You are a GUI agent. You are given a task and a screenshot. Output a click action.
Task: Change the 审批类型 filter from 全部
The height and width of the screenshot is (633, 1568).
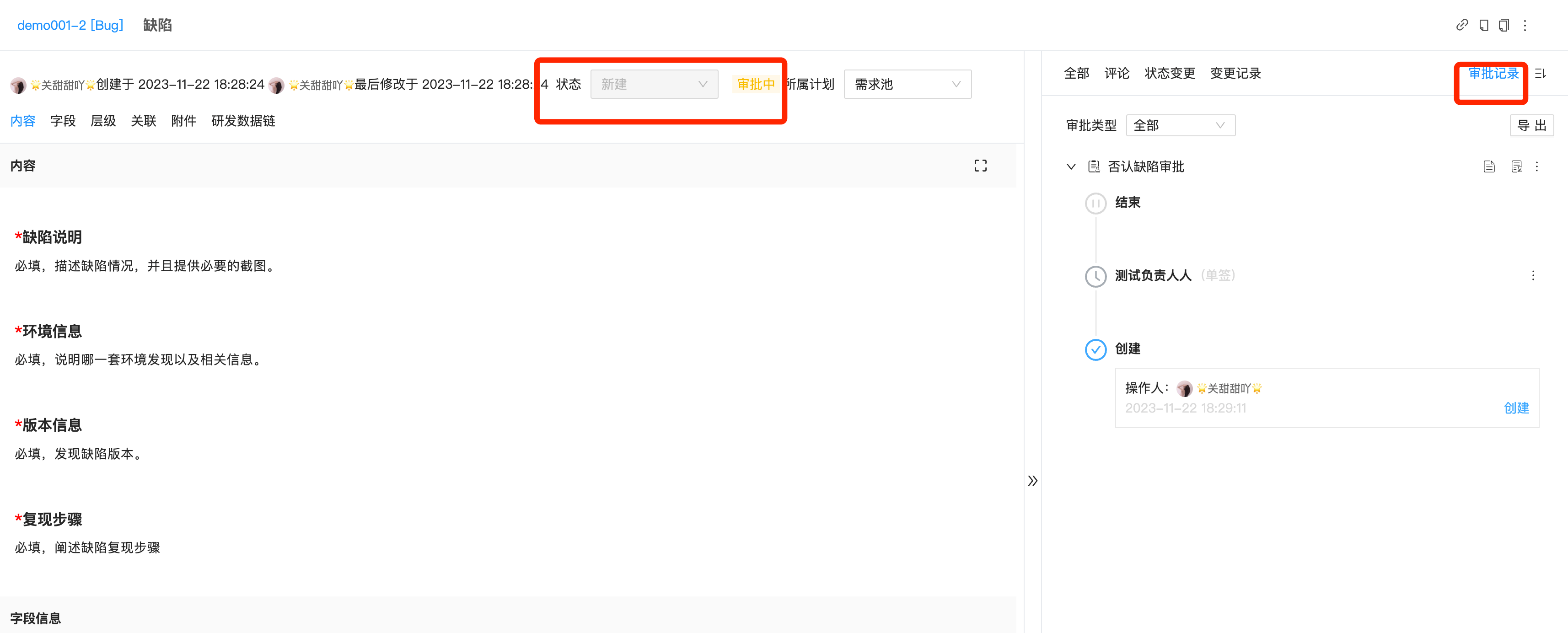pos(1180,125)
